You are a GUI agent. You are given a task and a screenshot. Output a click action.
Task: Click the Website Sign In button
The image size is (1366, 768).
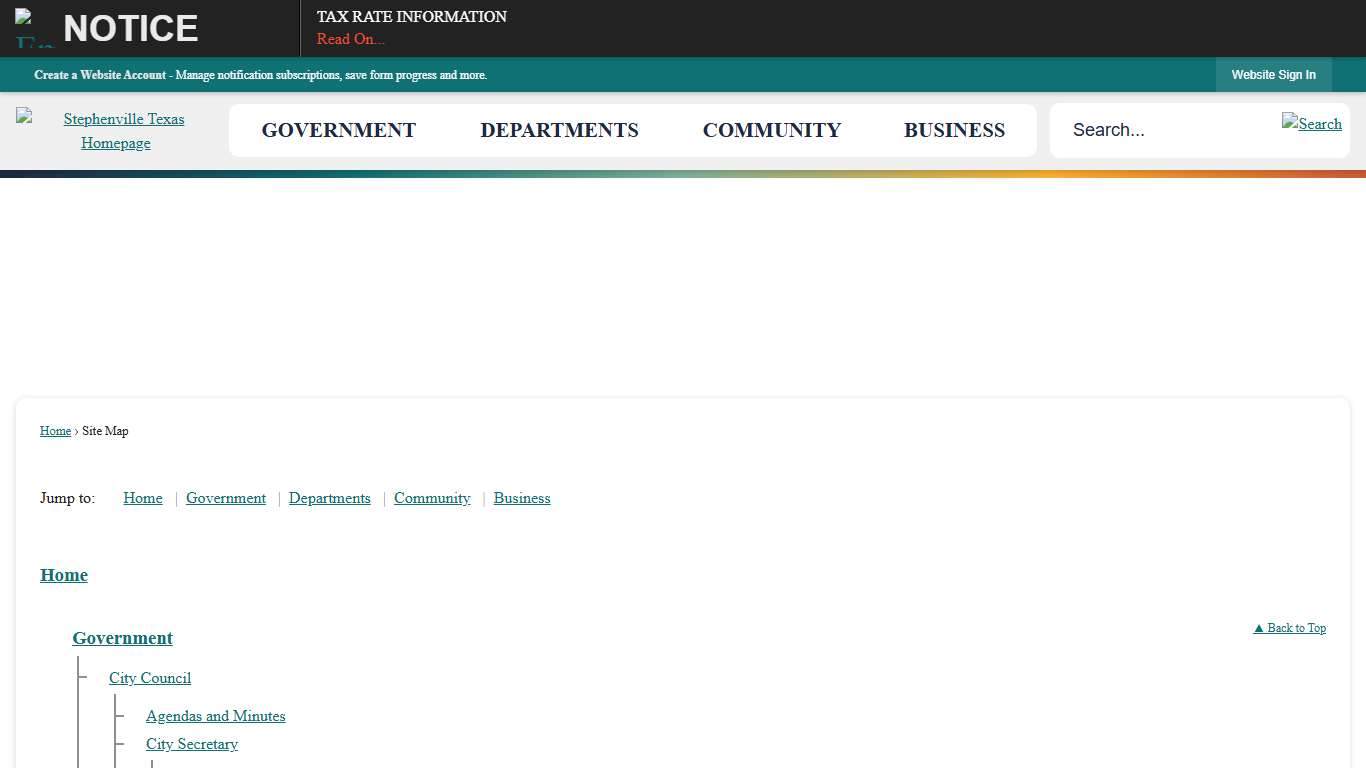(x=1273, y=75)
